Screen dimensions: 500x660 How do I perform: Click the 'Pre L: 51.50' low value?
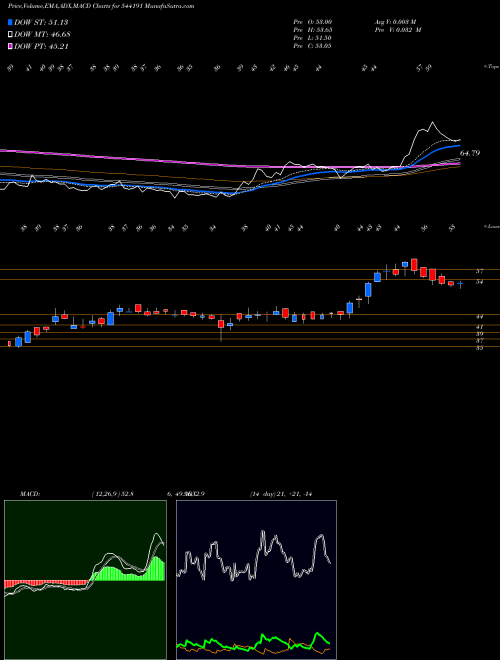(x=313, y=38)
